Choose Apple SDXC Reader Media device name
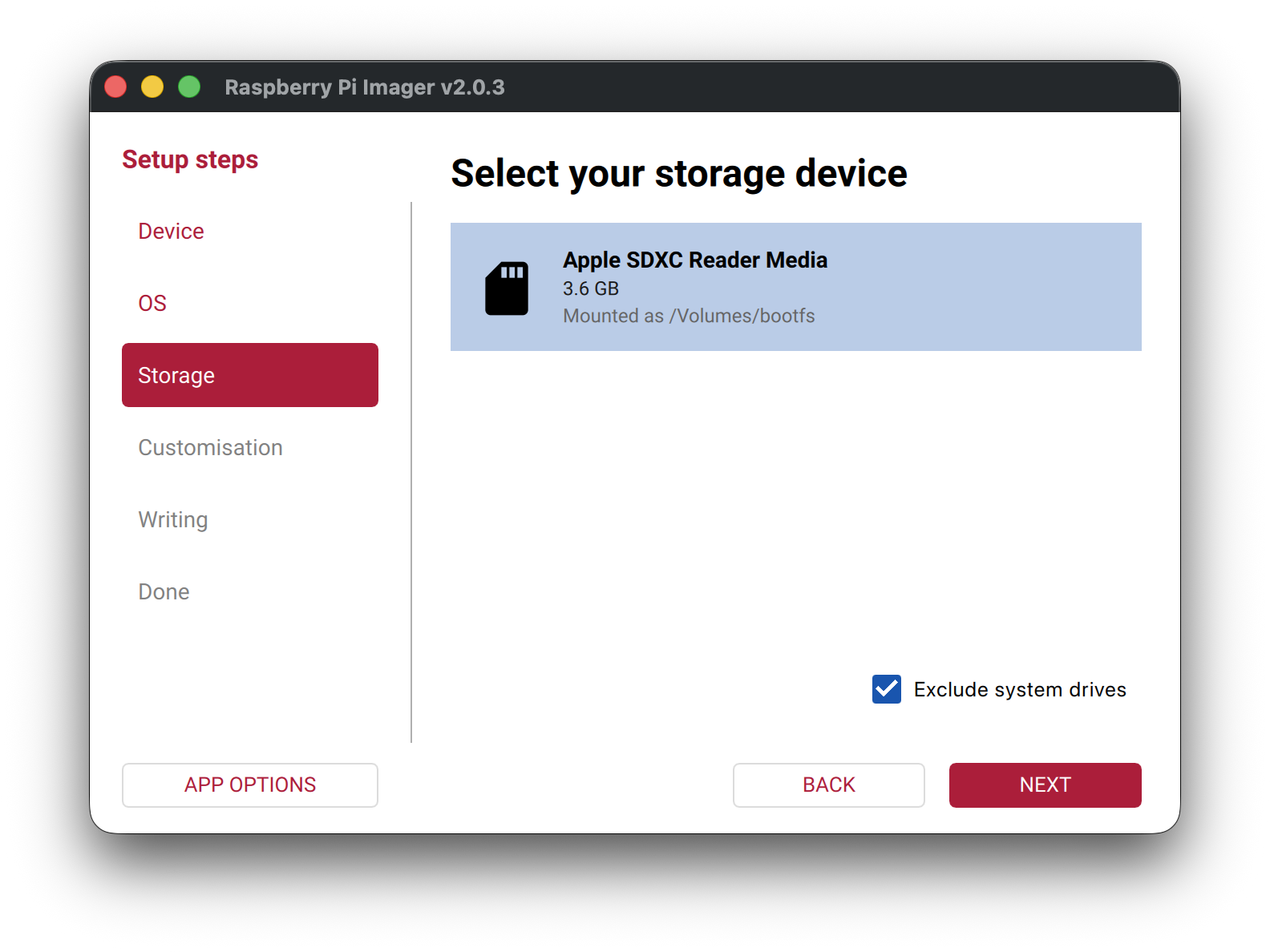Image resolution: width=1270 pixels, height=952 pixels. pos(695,260)
